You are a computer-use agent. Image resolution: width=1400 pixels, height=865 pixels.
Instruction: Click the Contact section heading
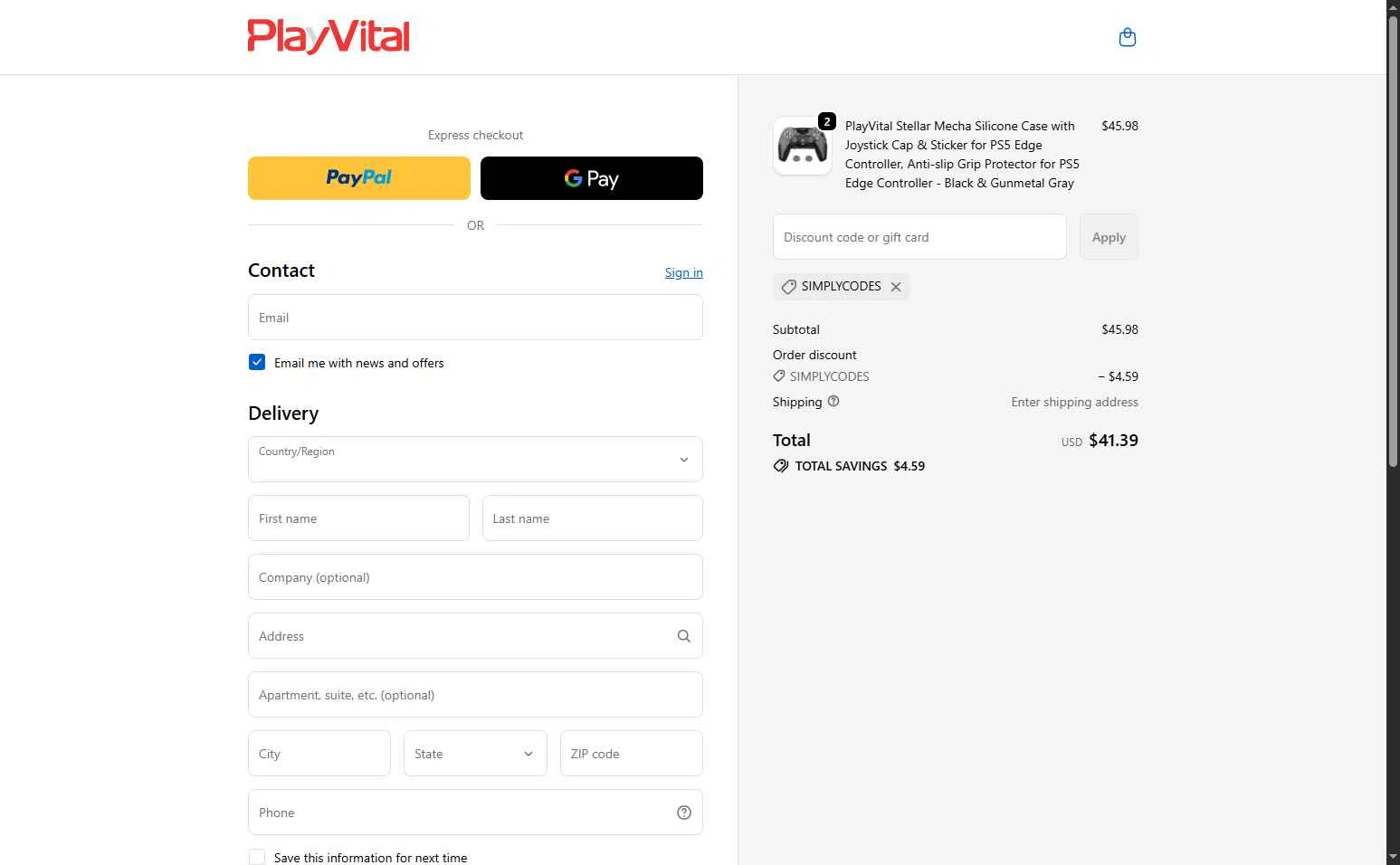(281, 271)
